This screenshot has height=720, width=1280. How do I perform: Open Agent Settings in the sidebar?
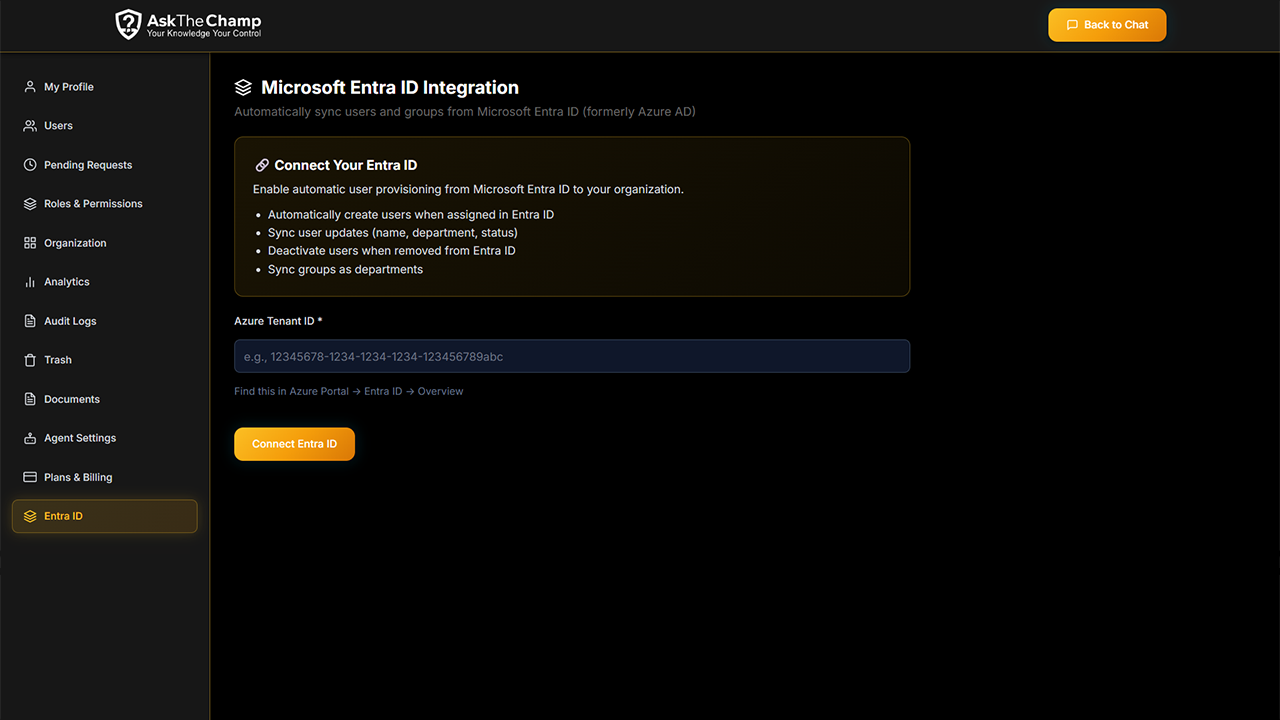pos(105,438)
